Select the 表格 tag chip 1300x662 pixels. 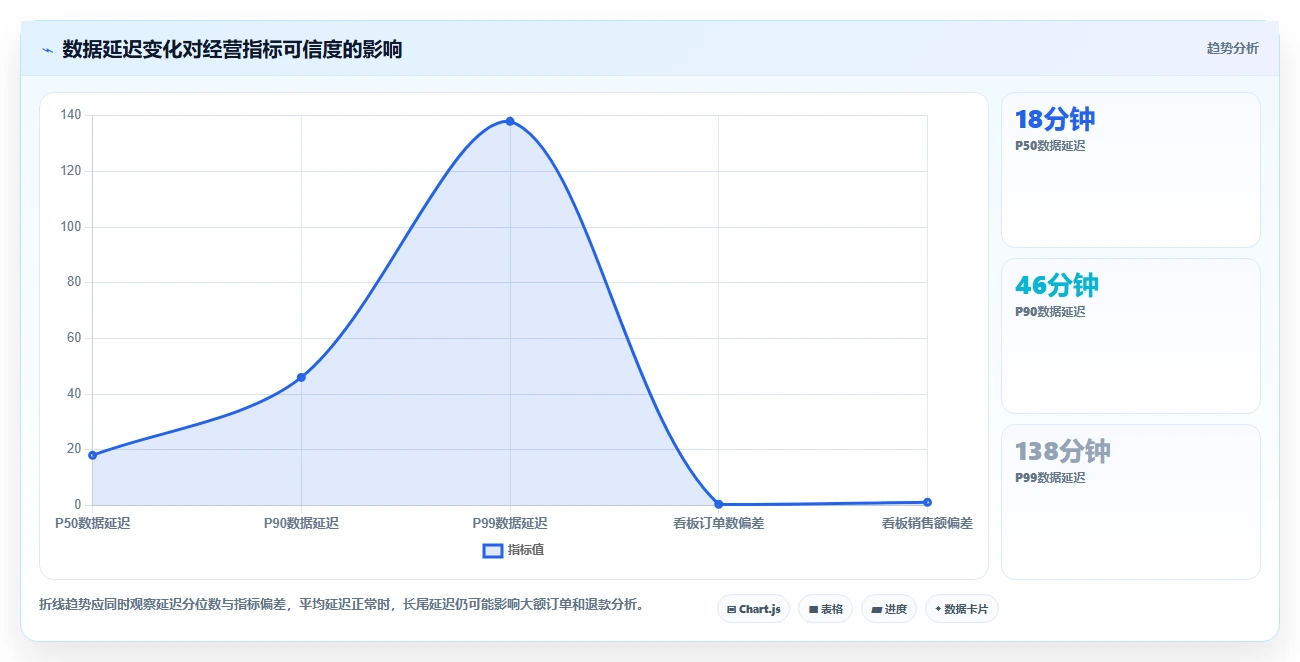point(825,609)
